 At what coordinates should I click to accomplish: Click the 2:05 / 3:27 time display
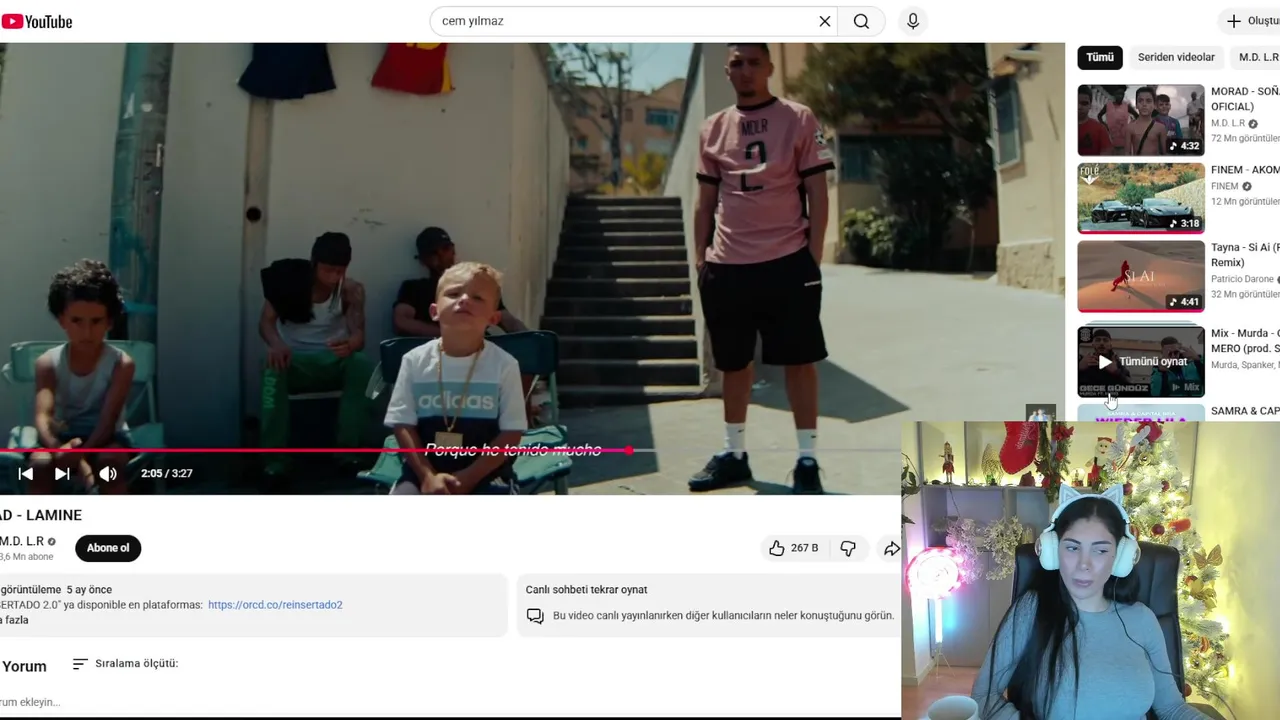[x=167, y=474]
